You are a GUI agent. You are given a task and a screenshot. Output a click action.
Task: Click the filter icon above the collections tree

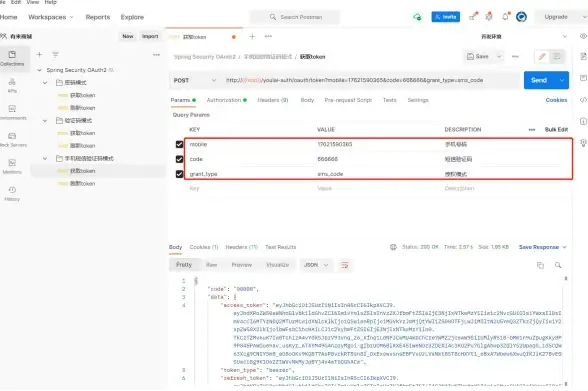tap(56, 55)
